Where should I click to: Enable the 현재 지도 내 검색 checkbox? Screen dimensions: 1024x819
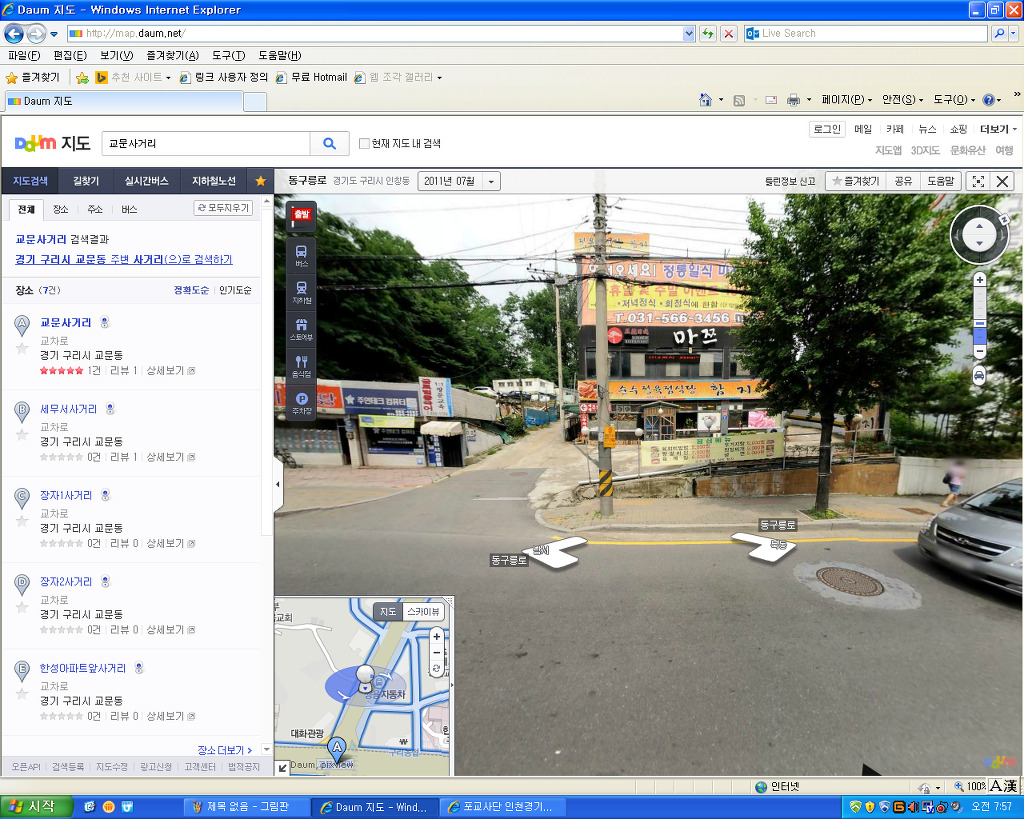[x=364, y=144]
